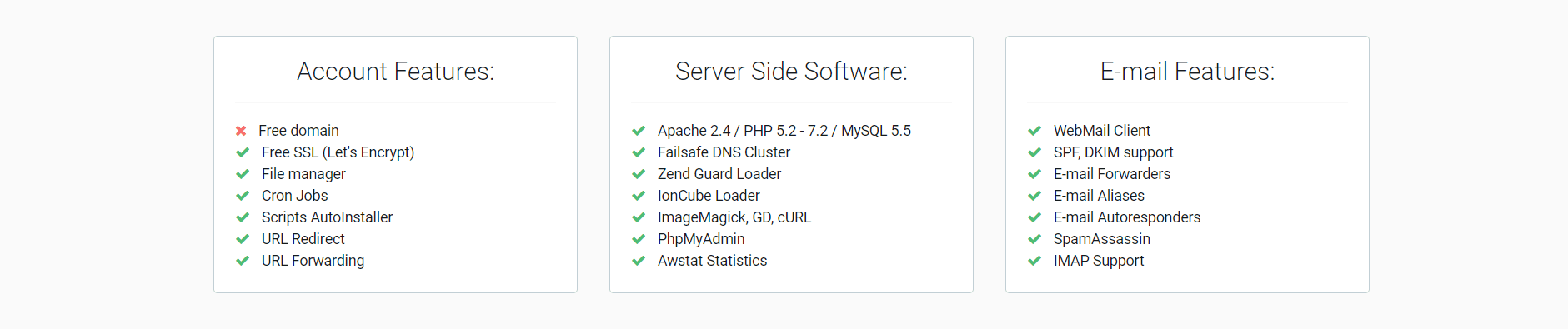The width and height of the screenshot is (1568, 329).
Task: Click the Zend Guard Loader text
Action: (719, 174)
